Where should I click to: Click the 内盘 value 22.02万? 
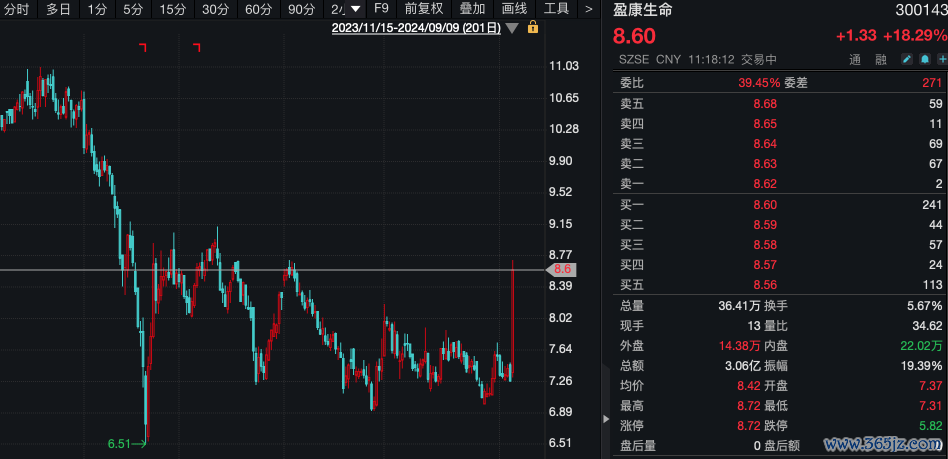coord(921,346)
